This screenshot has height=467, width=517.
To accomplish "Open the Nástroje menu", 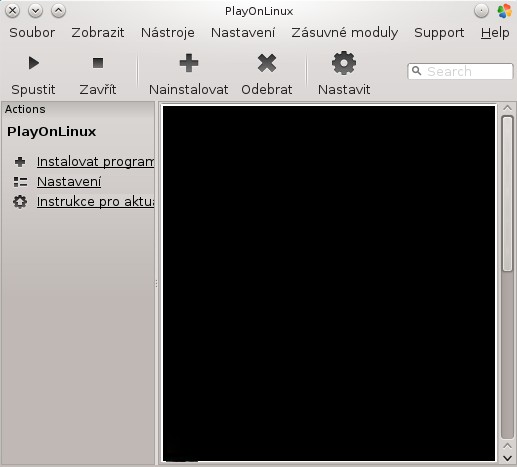I will pyautogui.click(x=168, y=33).
